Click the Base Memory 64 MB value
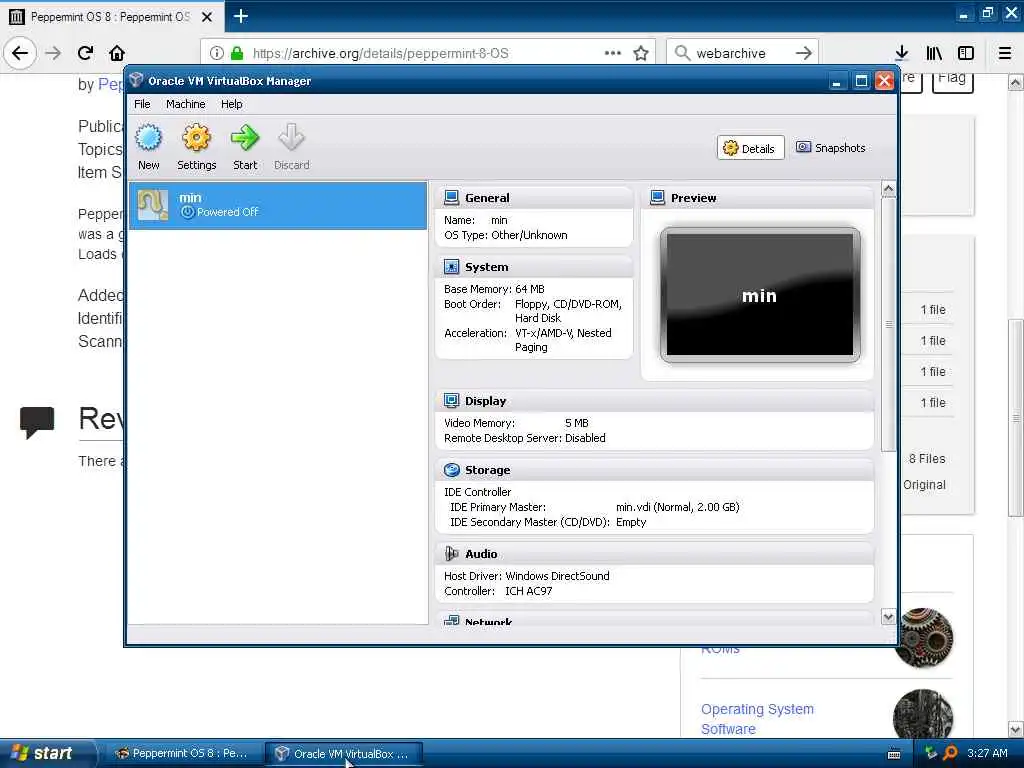Screen dimensions: 1024x768 [530, 289]
